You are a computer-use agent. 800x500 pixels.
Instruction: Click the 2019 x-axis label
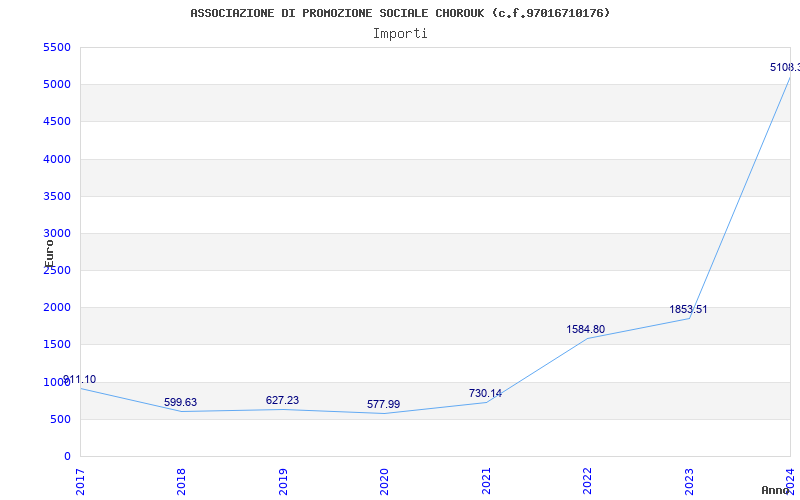click(x=283, y=482)
